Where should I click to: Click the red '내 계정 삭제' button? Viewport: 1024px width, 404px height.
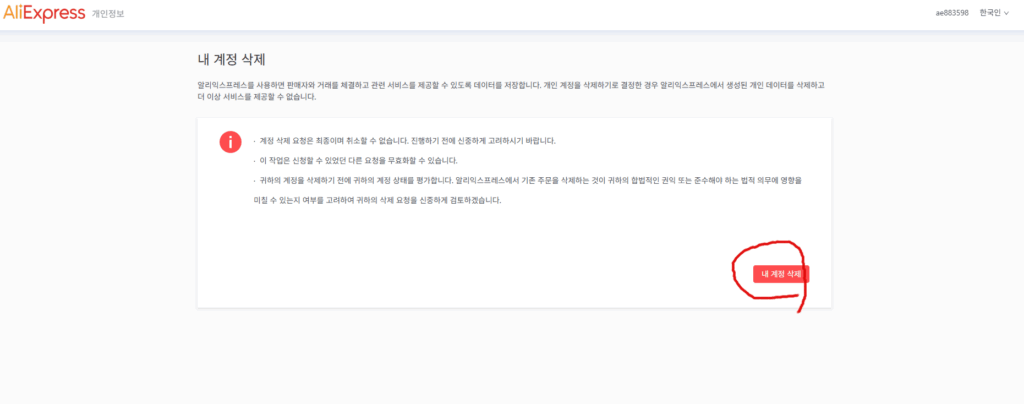780,274
